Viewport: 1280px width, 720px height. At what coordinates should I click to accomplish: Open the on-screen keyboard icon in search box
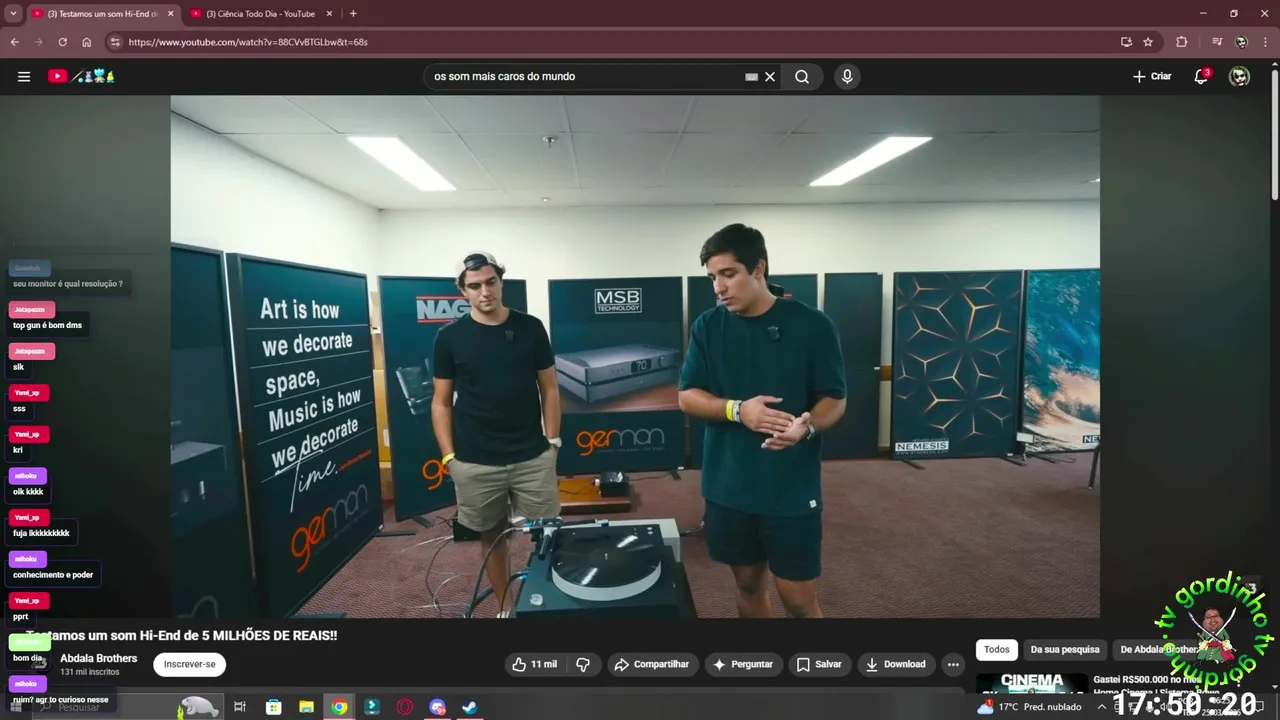click(751, 76)
